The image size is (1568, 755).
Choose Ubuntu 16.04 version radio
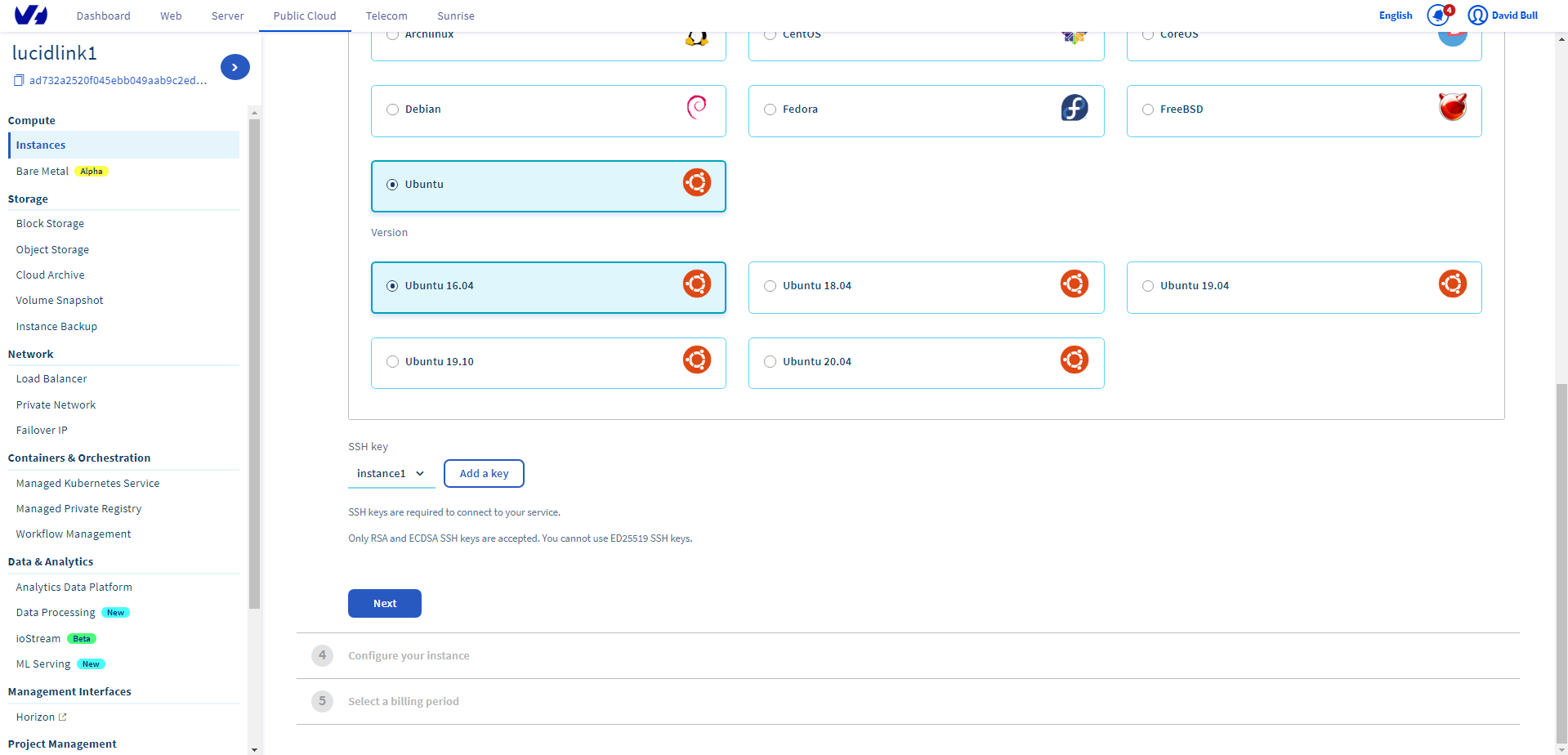[x=392, y=286]
